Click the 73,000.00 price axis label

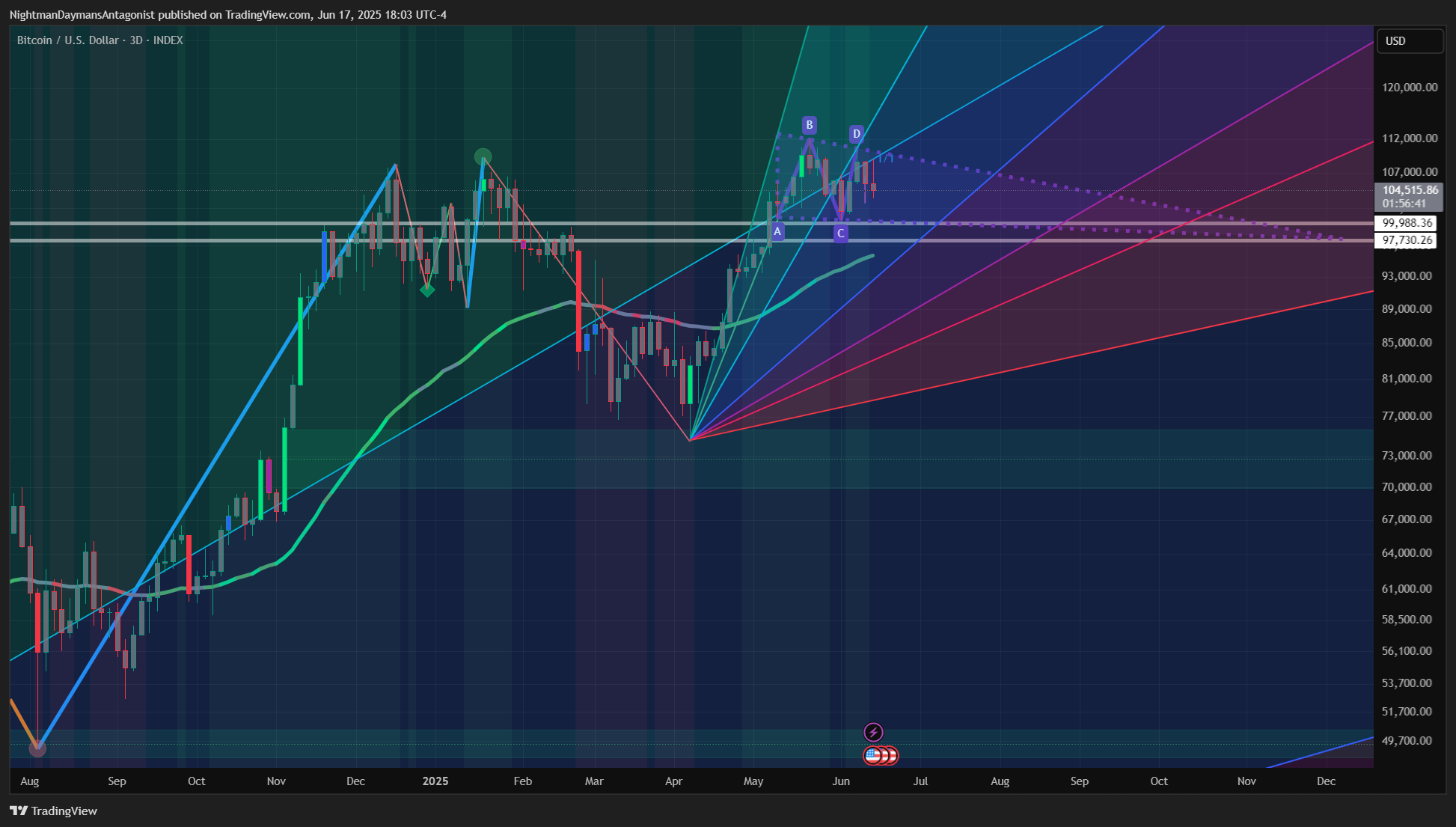tap(1407, 456)
